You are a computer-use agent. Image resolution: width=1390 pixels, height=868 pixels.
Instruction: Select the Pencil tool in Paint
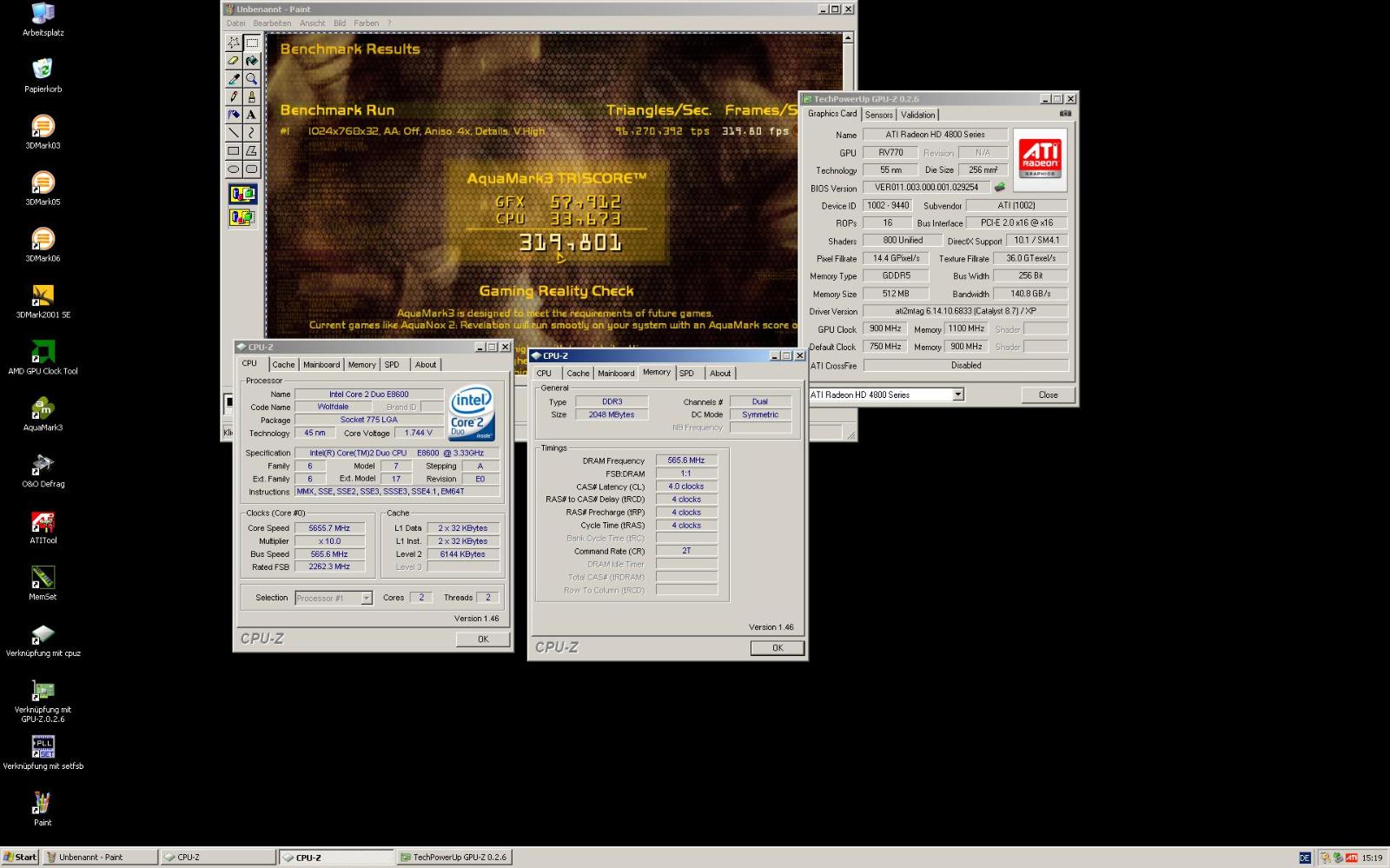234,96
